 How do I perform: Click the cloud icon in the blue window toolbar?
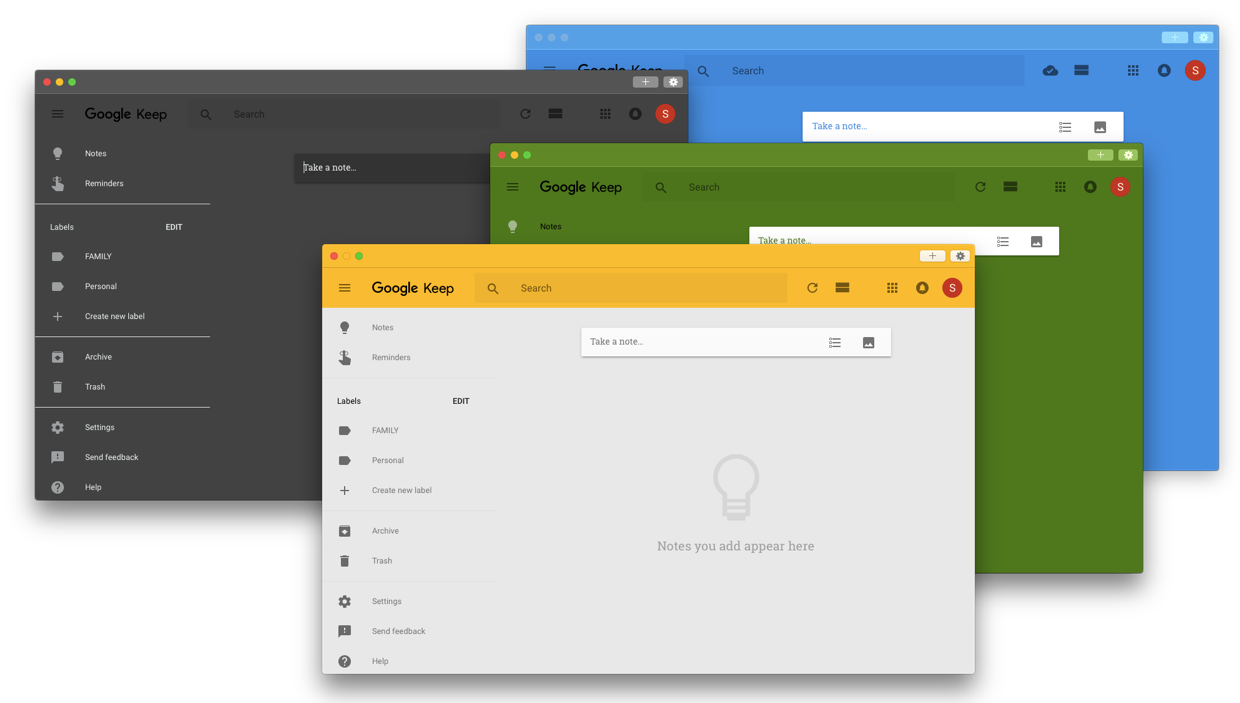point(1049,70)
